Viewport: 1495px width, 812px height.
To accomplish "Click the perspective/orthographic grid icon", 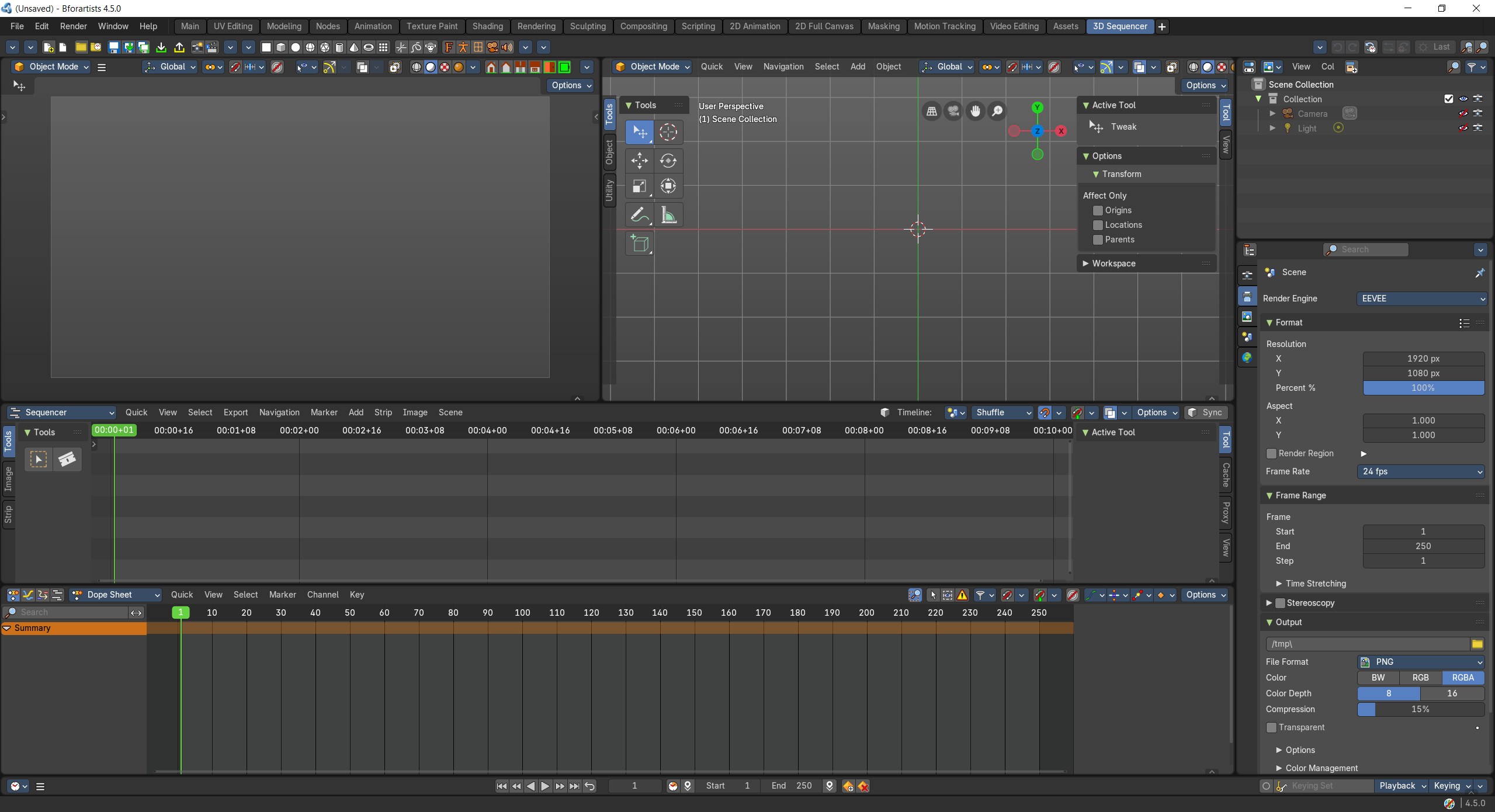I will pyautogui.click(x=932, y=111).
